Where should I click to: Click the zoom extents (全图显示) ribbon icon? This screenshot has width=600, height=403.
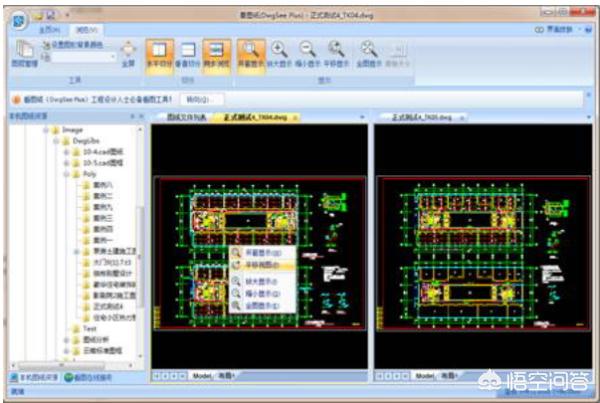point(369,54)
